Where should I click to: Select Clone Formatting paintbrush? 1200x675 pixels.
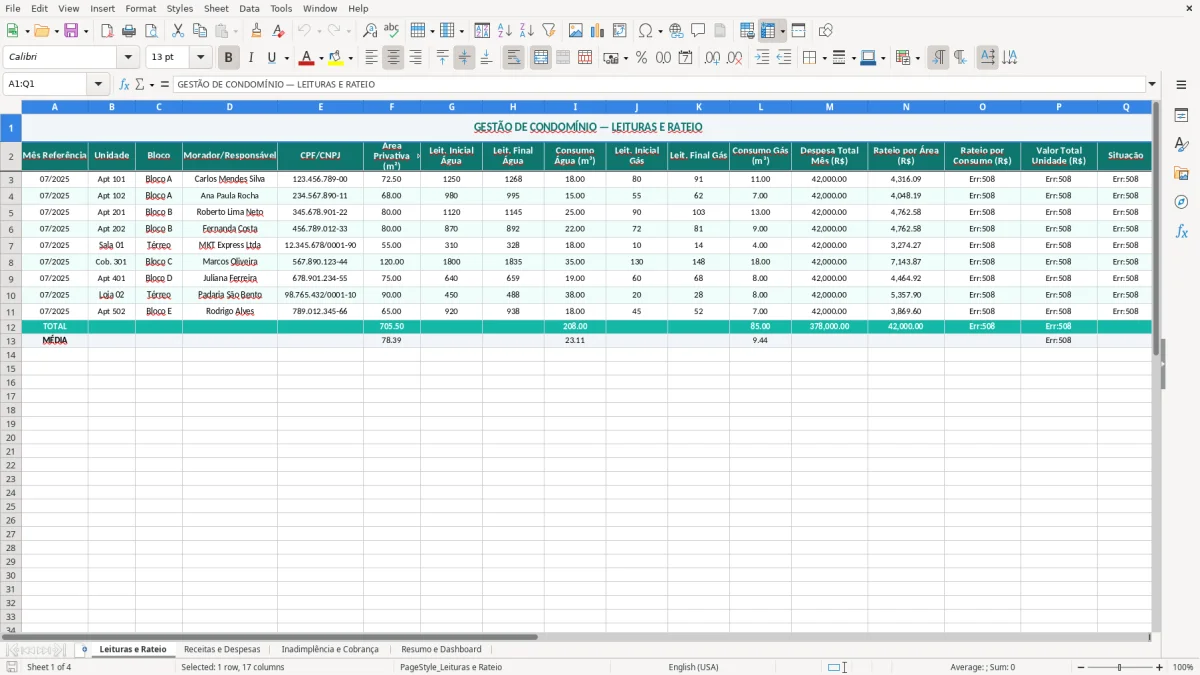256,31
